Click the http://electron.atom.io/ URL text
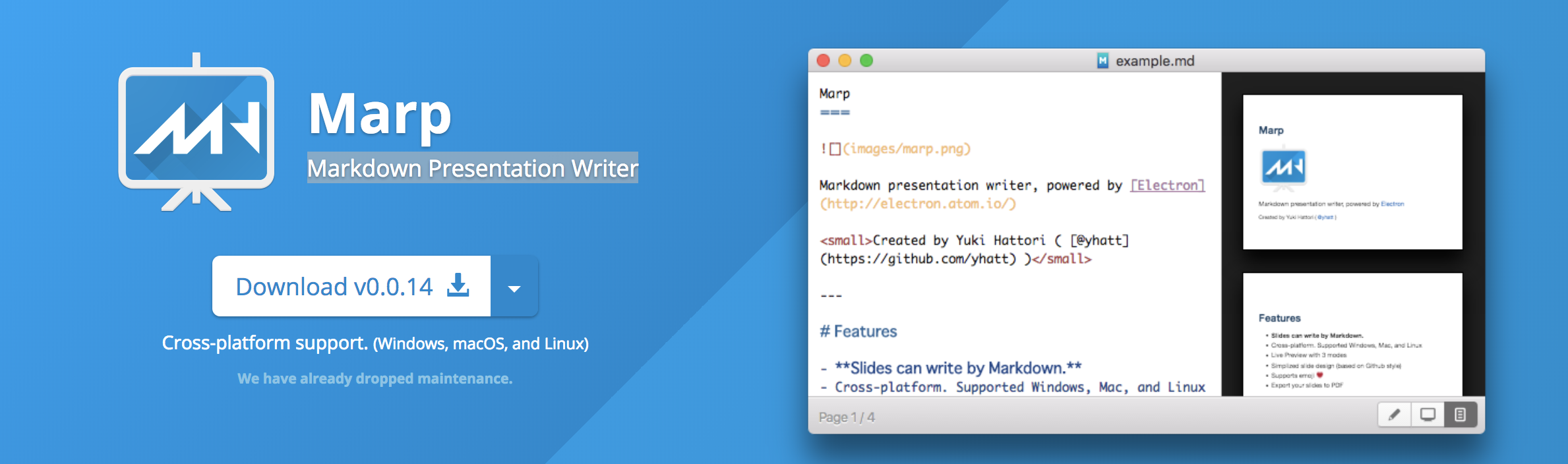Image resolution: width=1568 pixels, height=464 pixels. point(918,204)
